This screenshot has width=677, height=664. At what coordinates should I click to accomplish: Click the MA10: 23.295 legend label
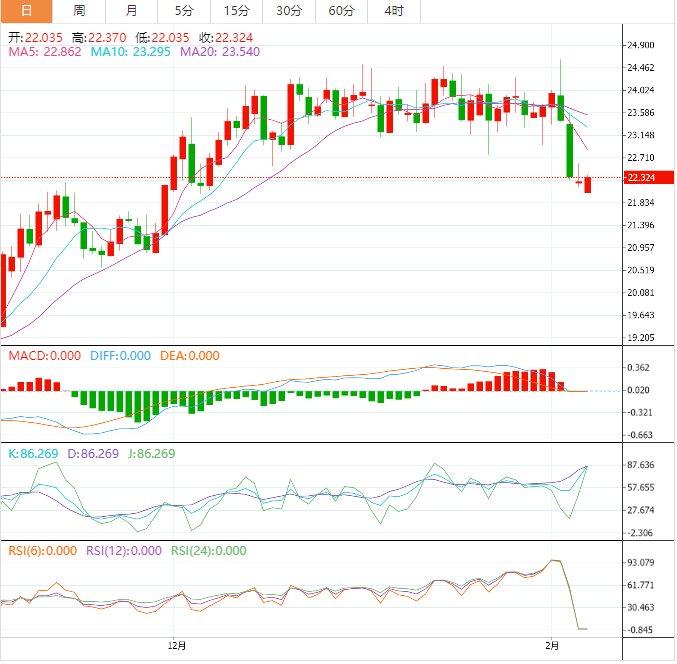click(130, 52)
